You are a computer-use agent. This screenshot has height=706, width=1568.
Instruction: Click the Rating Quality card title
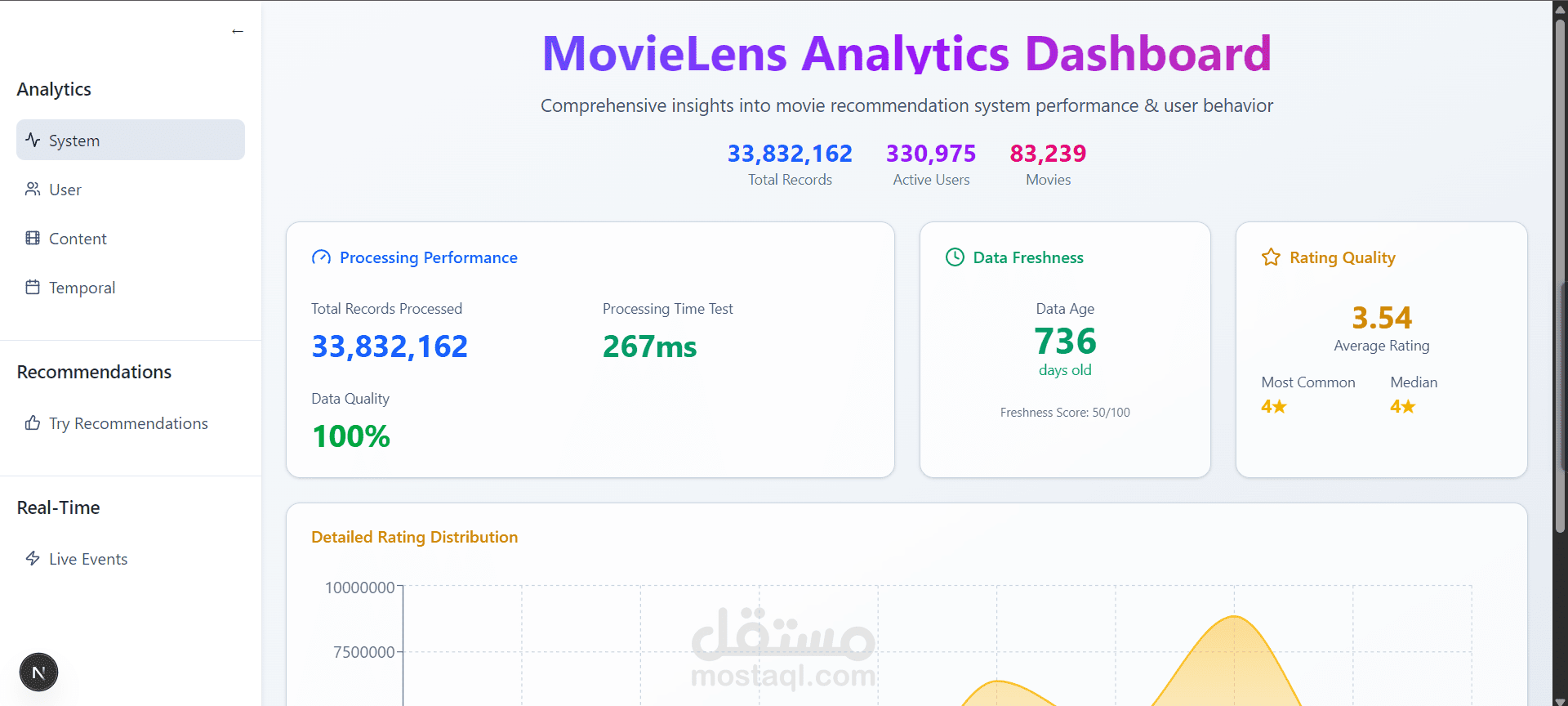click(1342, 257)
